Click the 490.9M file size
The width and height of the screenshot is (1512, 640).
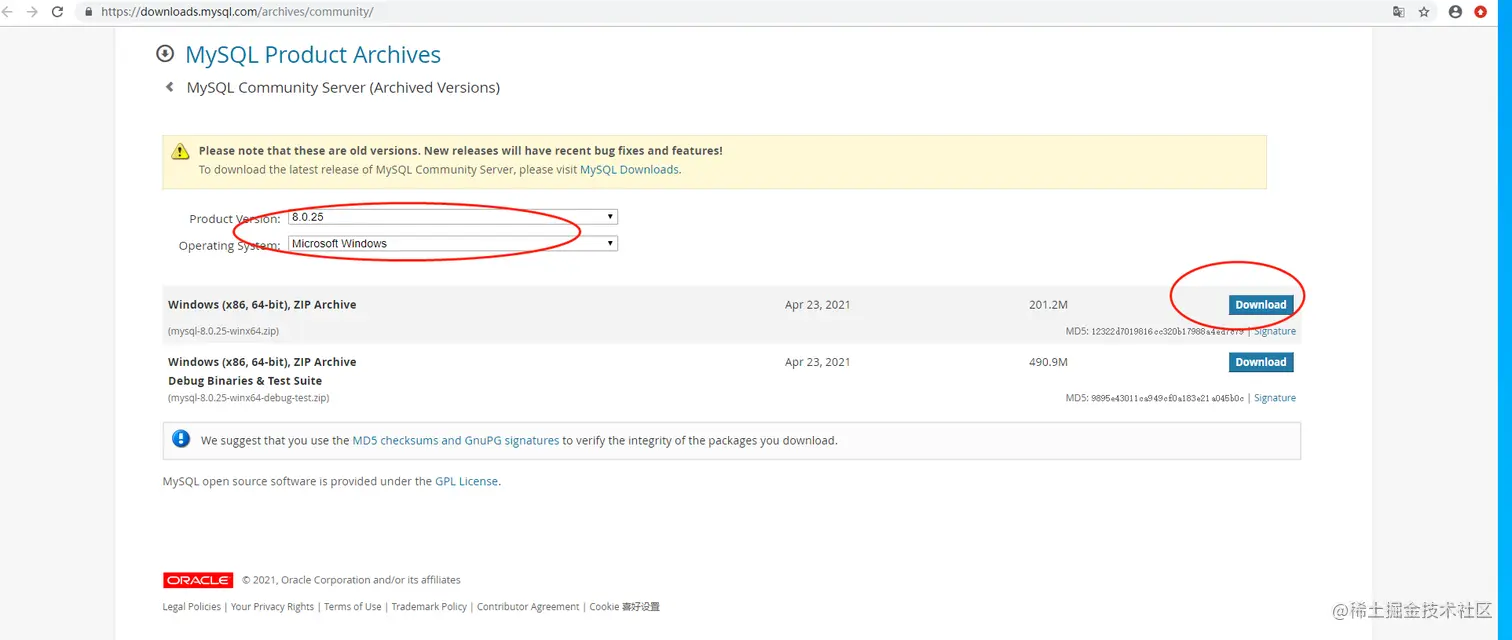coord(1048,362)
